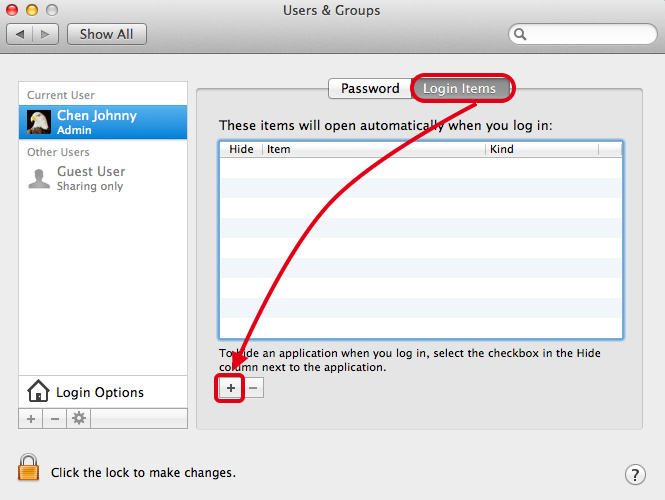Open help with the question mark button
665x500 pixels.
(x=635, y=475)
